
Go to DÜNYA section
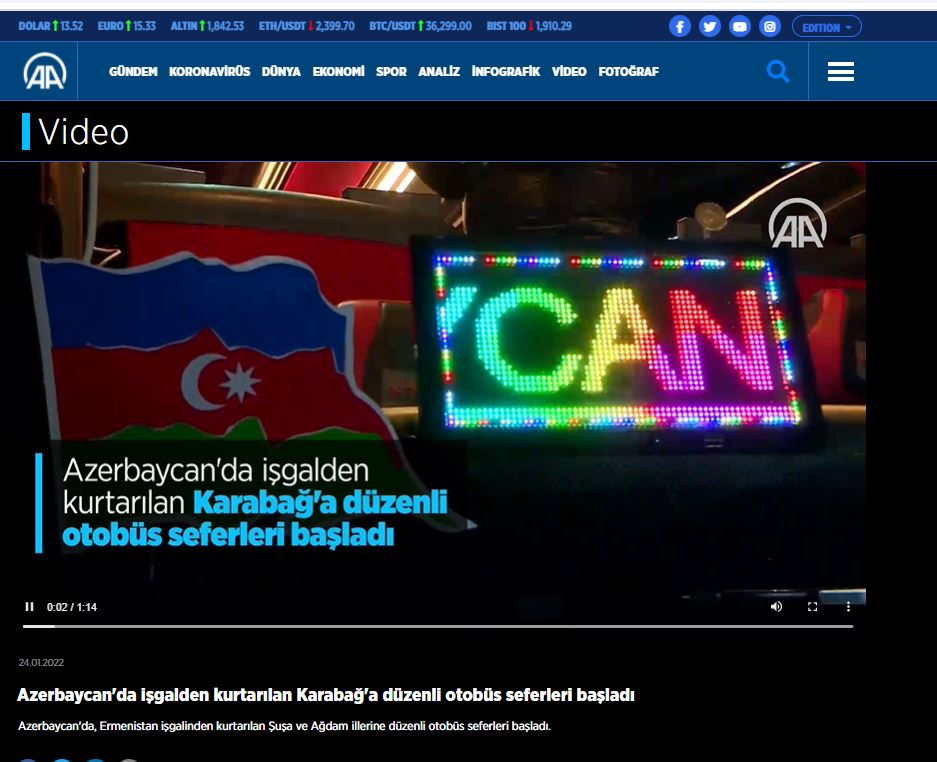tap(281, 72)
